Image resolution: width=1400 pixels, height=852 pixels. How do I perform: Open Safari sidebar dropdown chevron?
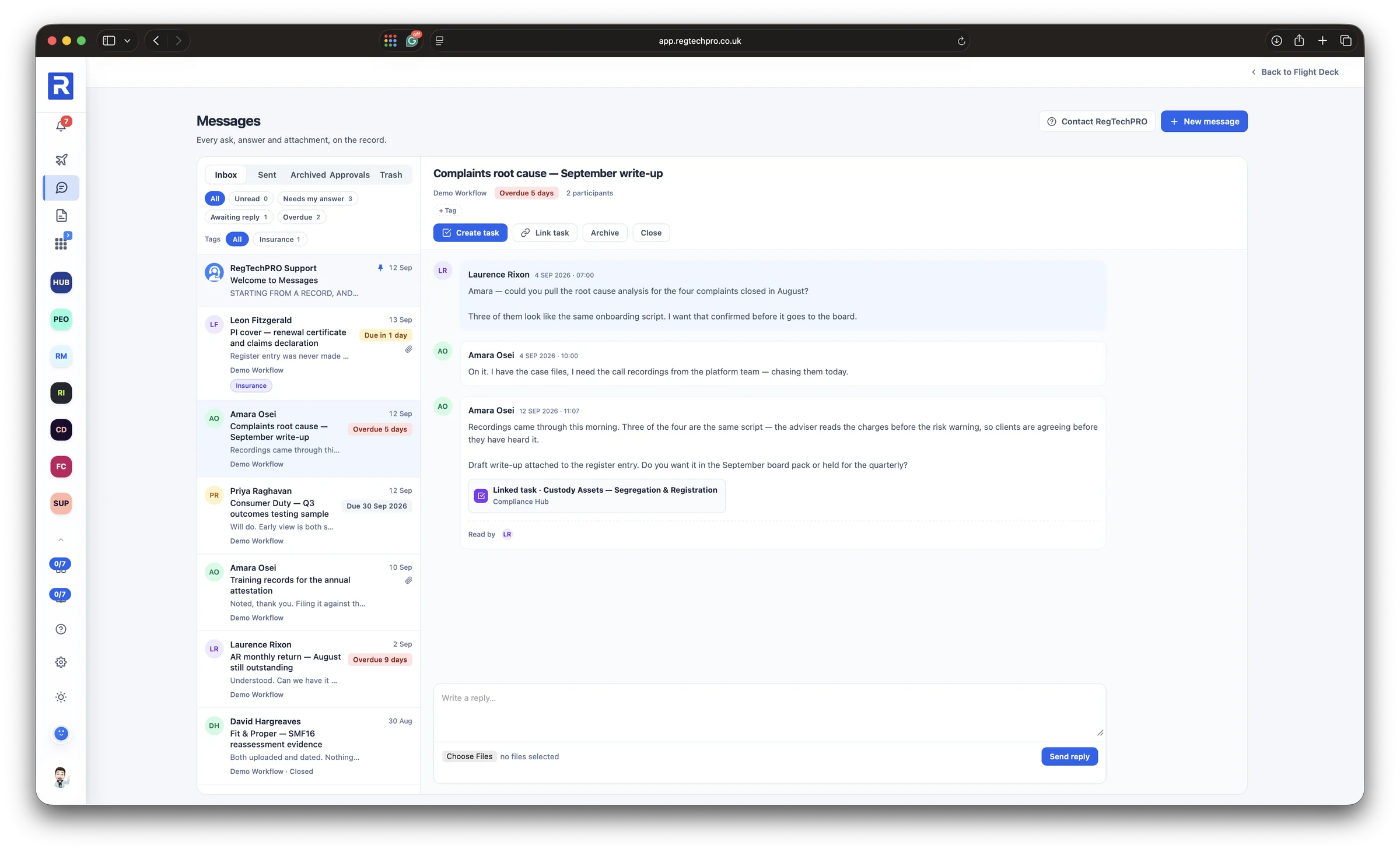click(x=127, y=41)
